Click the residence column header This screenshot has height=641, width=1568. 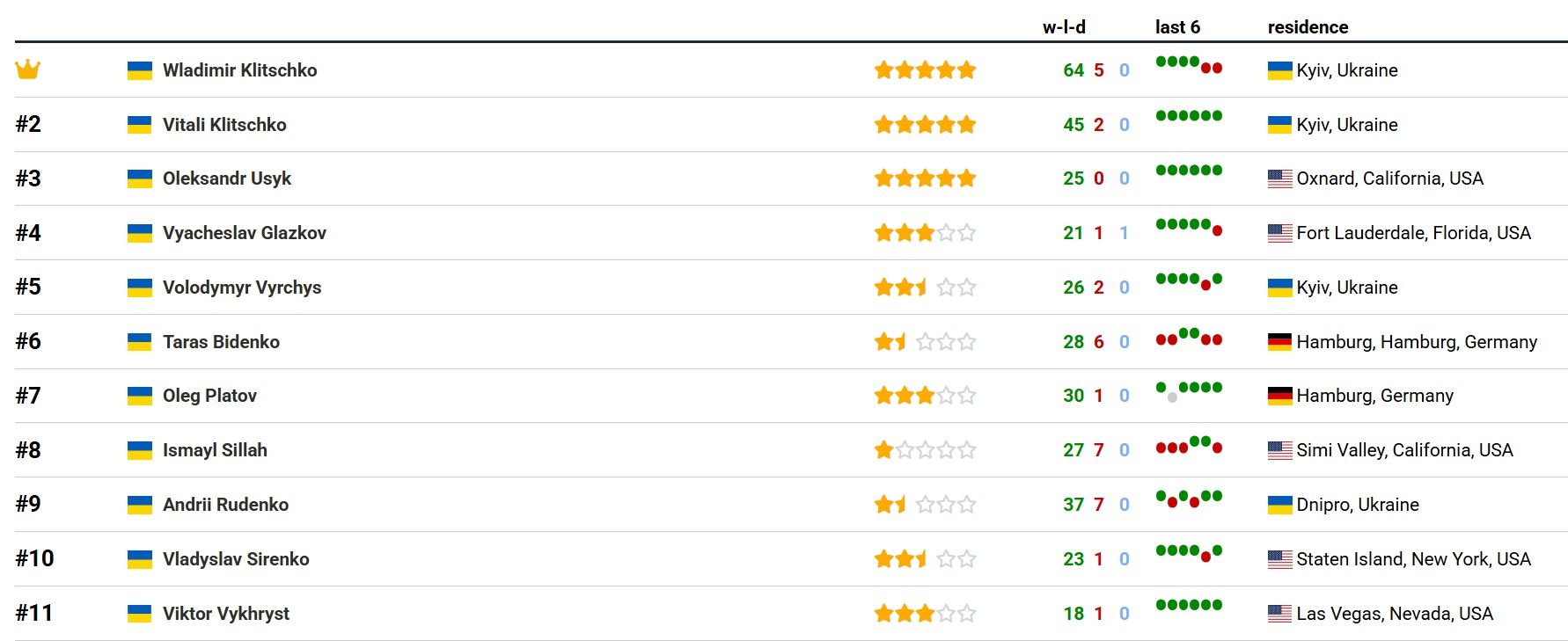1308,27
